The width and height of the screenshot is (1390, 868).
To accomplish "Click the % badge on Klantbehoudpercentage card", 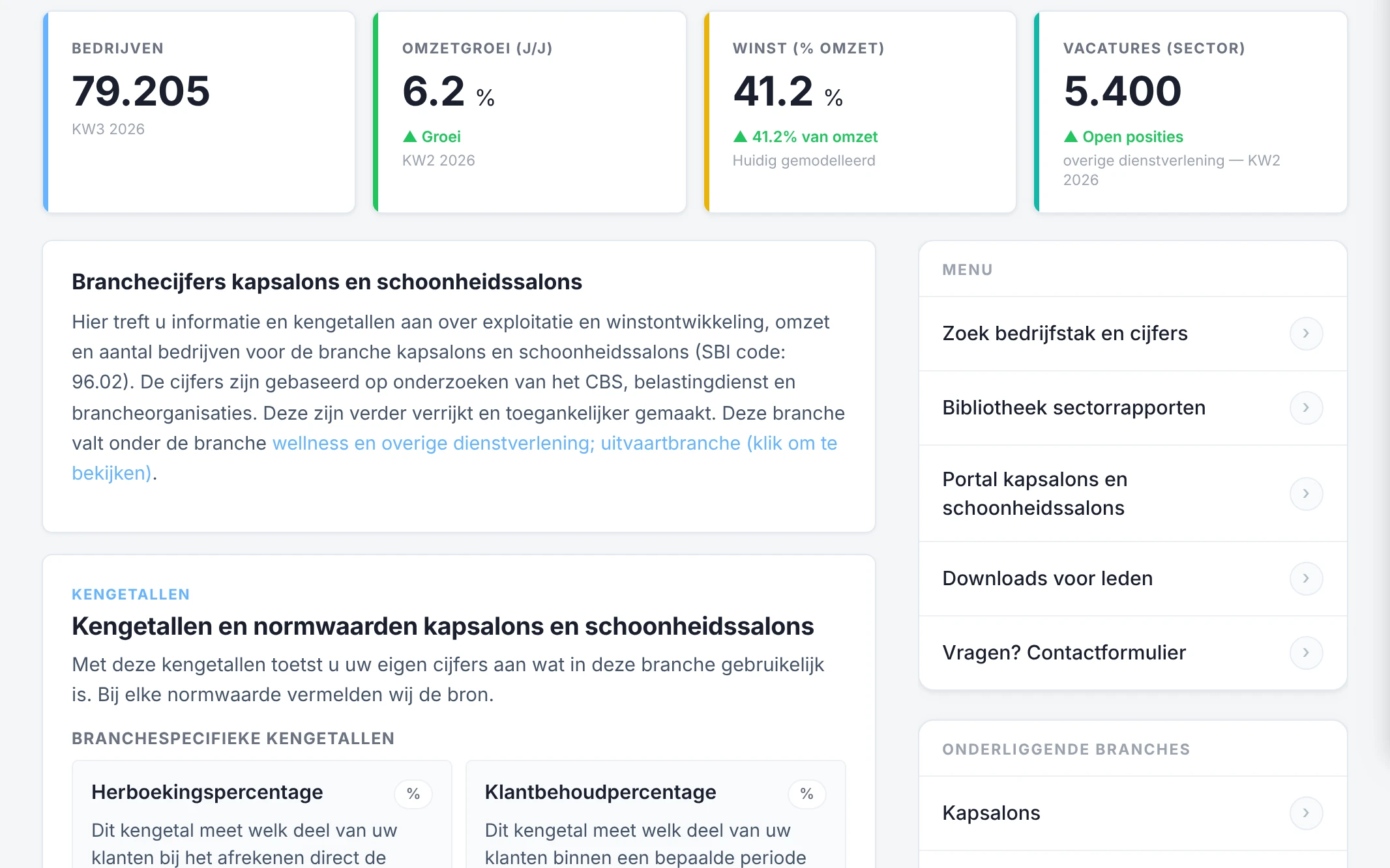I will coord(806,794).
